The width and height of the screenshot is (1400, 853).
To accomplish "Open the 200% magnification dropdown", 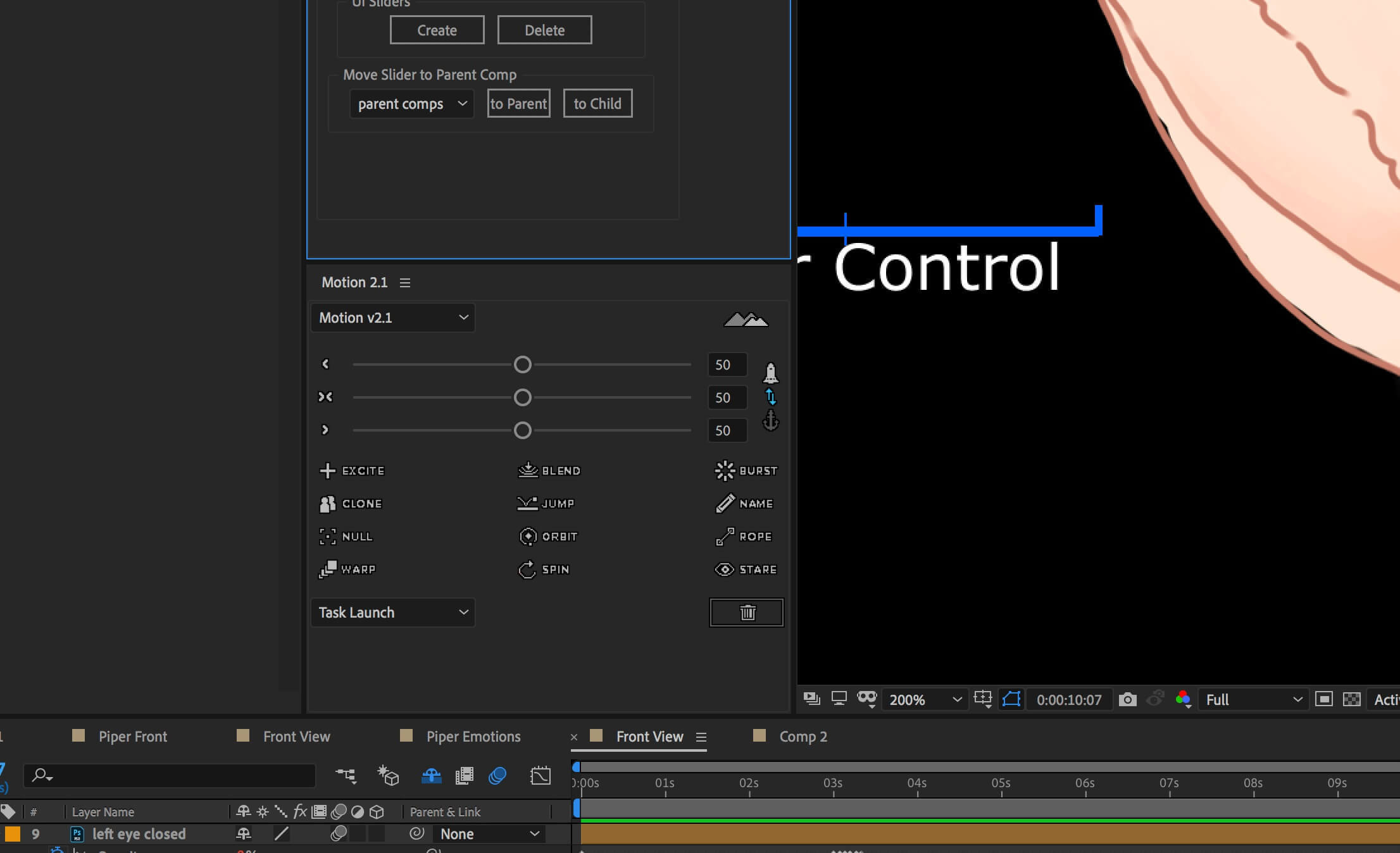I will 924,699.
